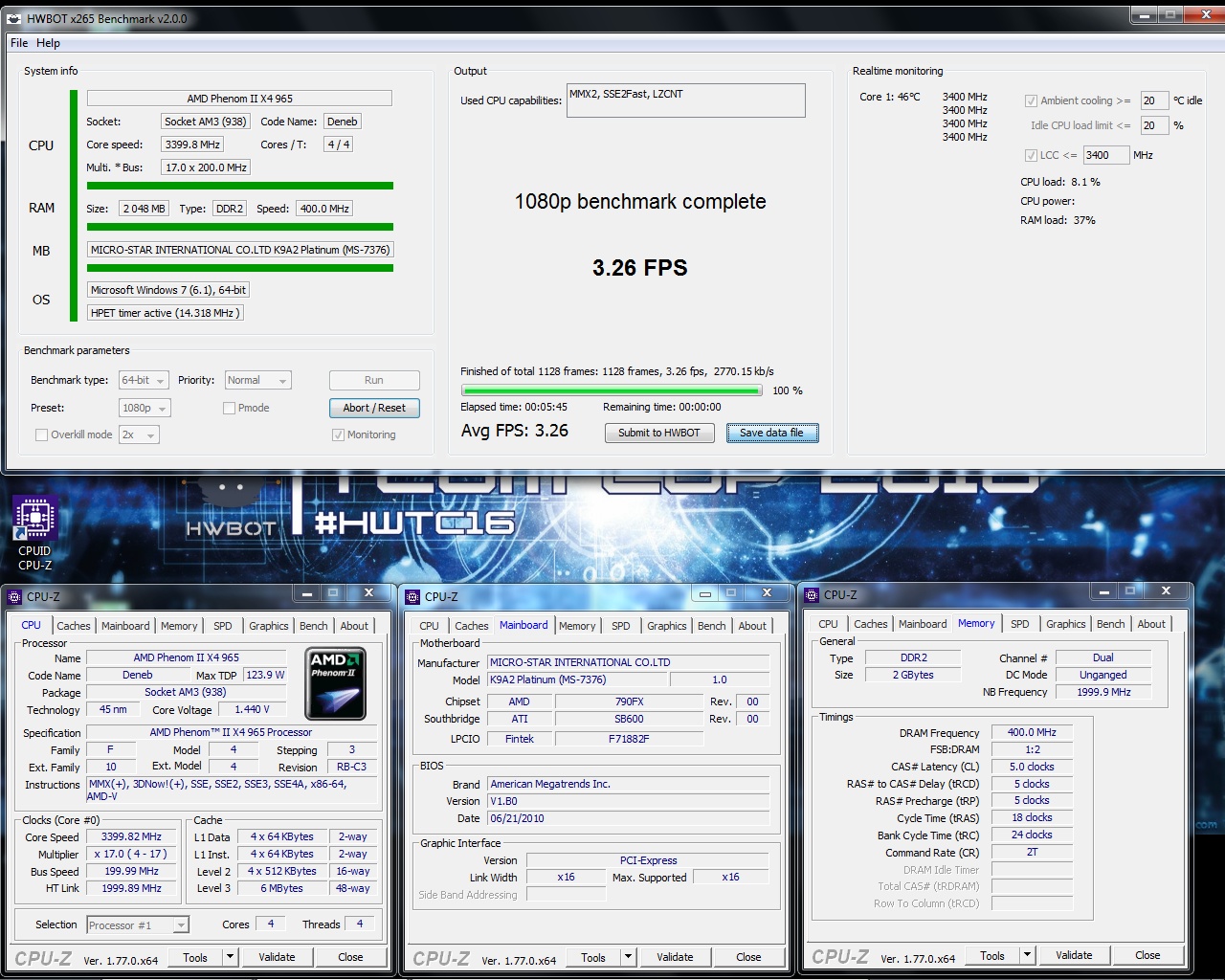Click the LCC 3400 MHz field

point(1105,155)
